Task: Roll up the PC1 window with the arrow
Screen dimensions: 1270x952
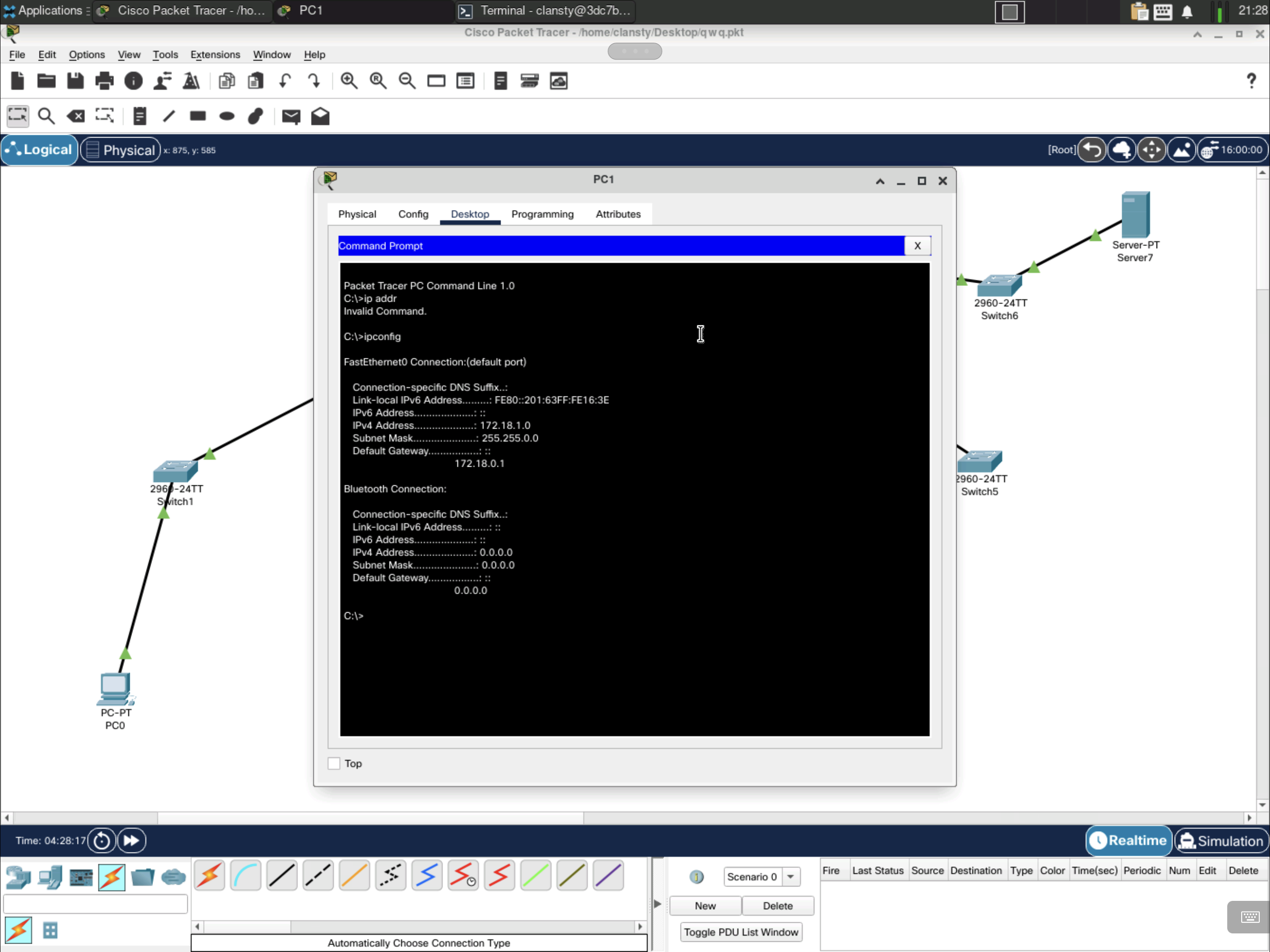Action: coord(880,181)
